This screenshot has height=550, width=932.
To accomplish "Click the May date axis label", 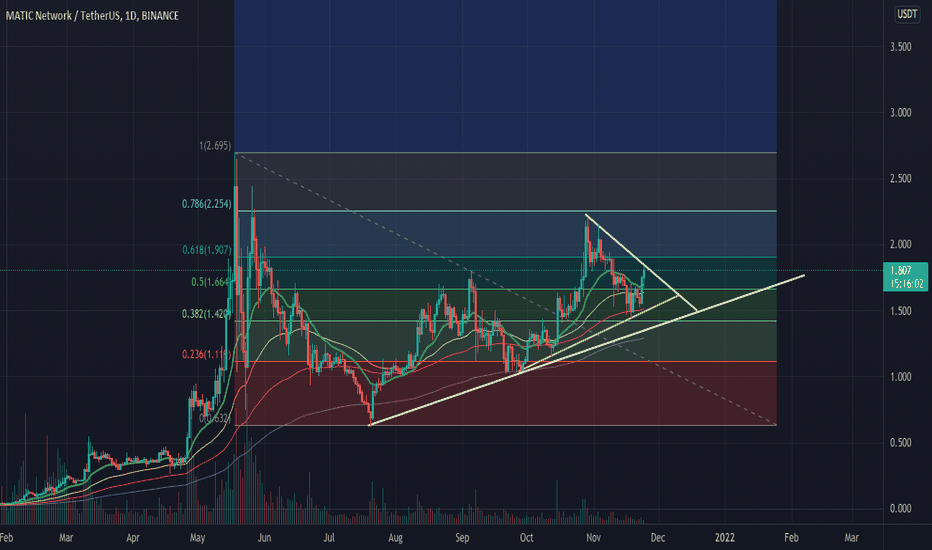I will coord(197,538).
